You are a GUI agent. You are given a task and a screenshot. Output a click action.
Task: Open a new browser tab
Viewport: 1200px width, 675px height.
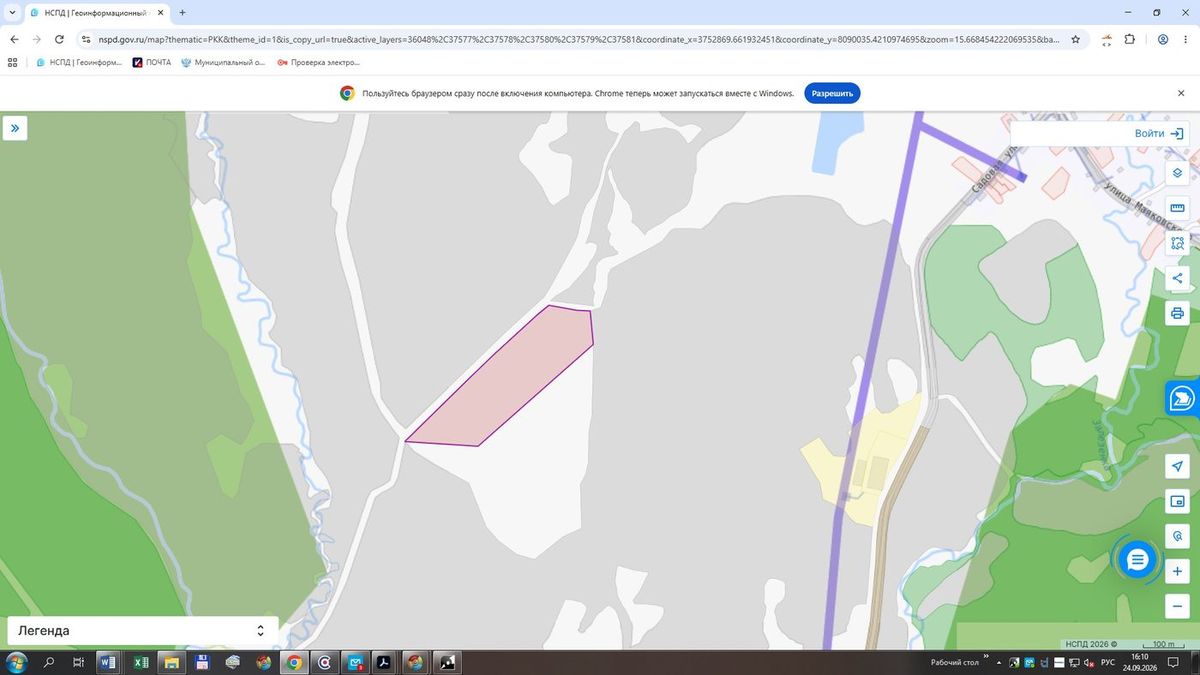coord(182,13)
